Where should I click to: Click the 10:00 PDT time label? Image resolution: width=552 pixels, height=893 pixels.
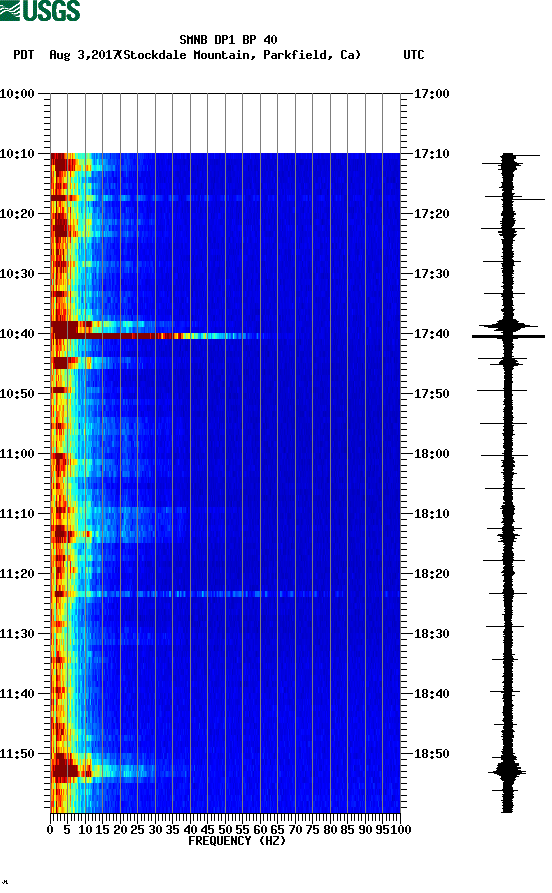tap(17, 93)
